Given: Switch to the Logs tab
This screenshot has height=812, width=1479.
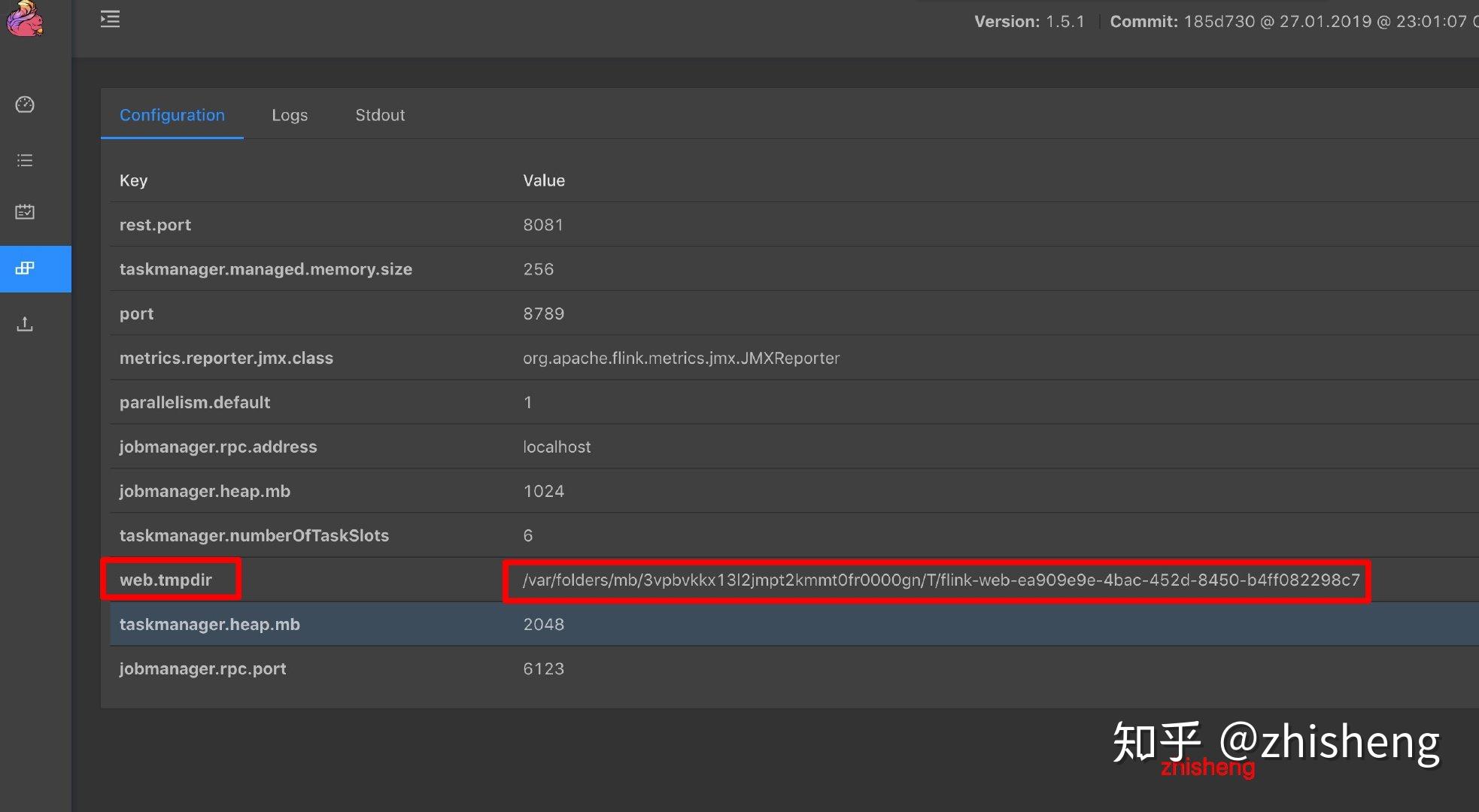Looking at the screenshot, I should pyautogui.click(x=290, y=115).
